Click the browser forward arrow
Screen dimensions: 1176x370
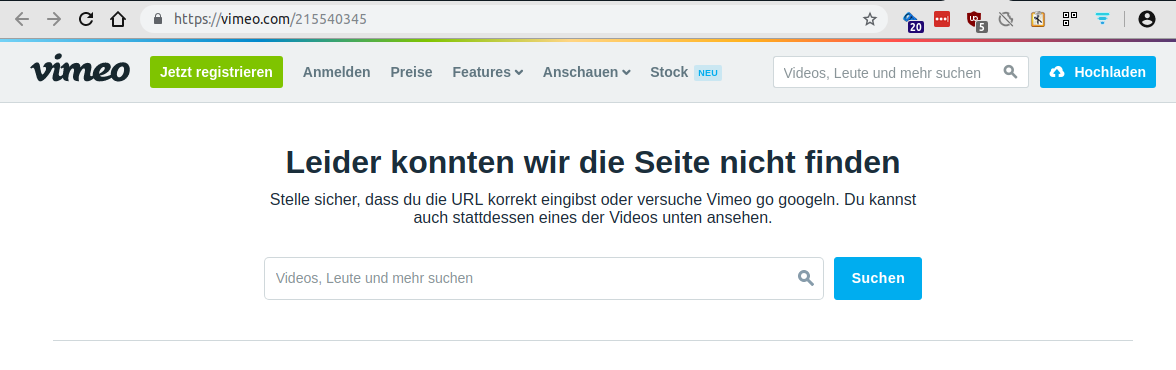click(54, 20)
